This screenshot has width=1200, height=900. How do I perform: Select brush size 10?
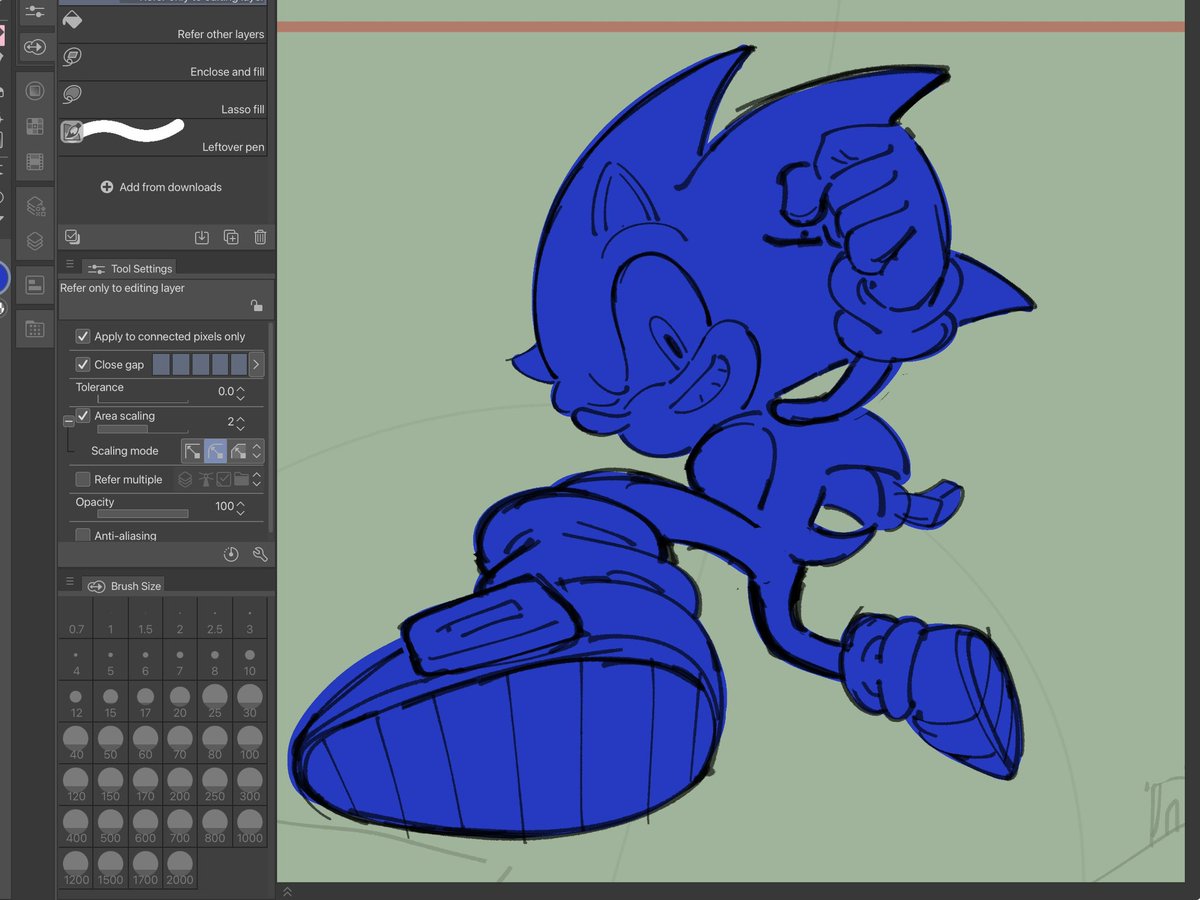click(249, 661)
